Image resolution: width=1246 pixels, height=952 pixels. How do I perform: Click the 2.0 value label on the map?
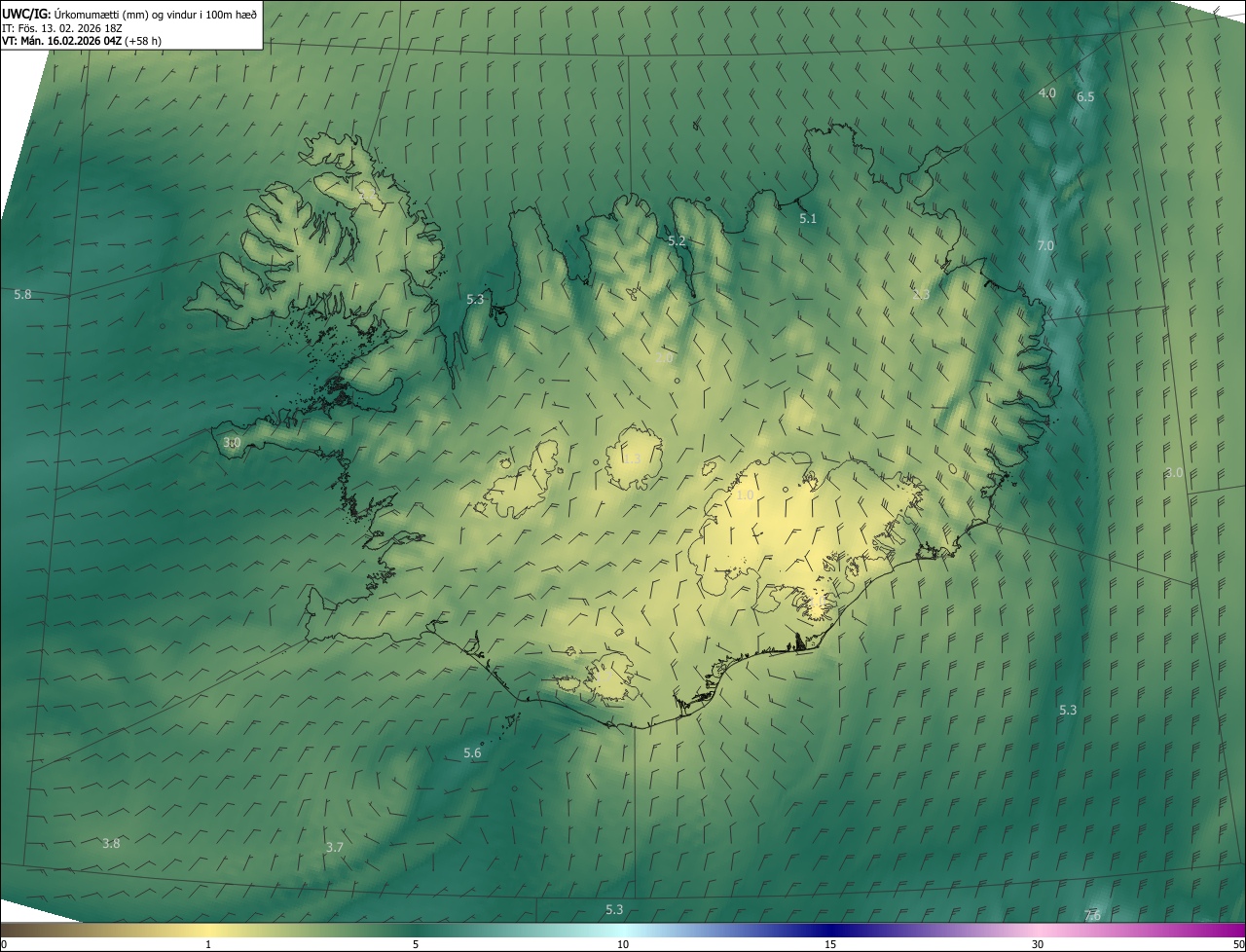point(664,358)
